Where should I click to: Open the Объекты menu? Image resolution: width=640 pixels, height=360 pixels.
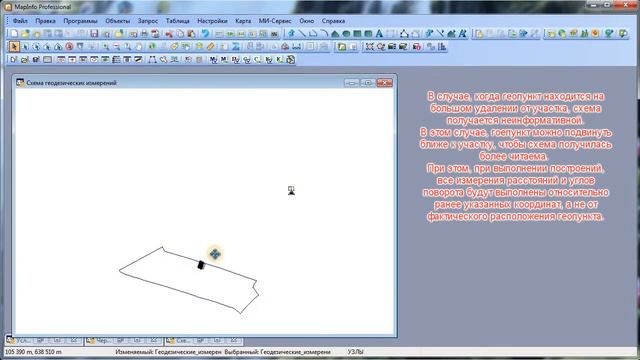pos(118,21)
